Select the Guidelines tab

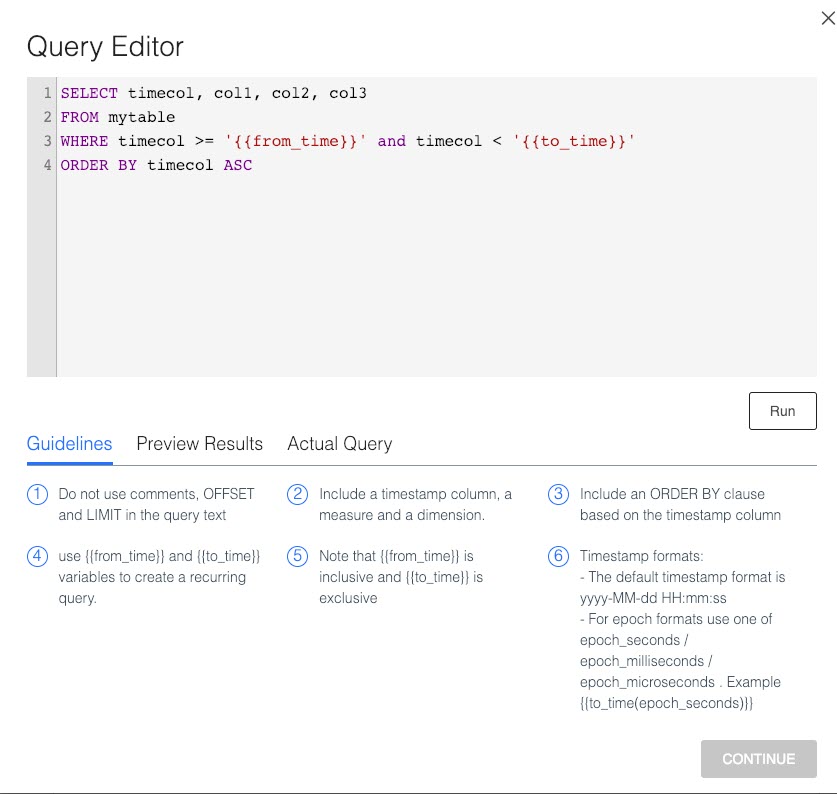point(69,444)
